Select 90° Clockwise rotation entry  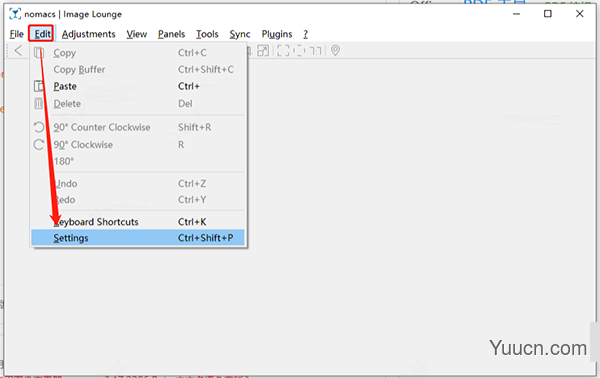138,145
